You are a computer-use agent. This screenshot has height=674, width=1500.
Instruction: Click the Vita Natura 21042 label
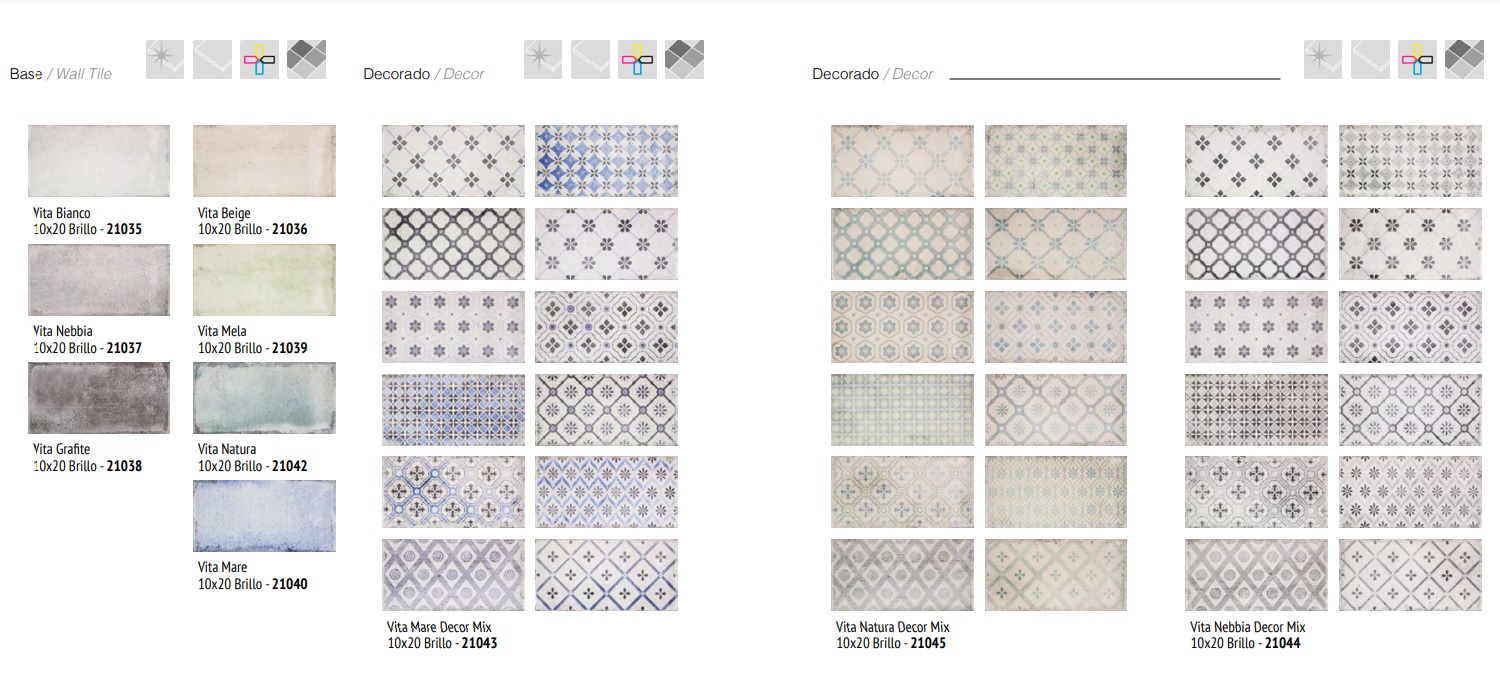point(252,458)
